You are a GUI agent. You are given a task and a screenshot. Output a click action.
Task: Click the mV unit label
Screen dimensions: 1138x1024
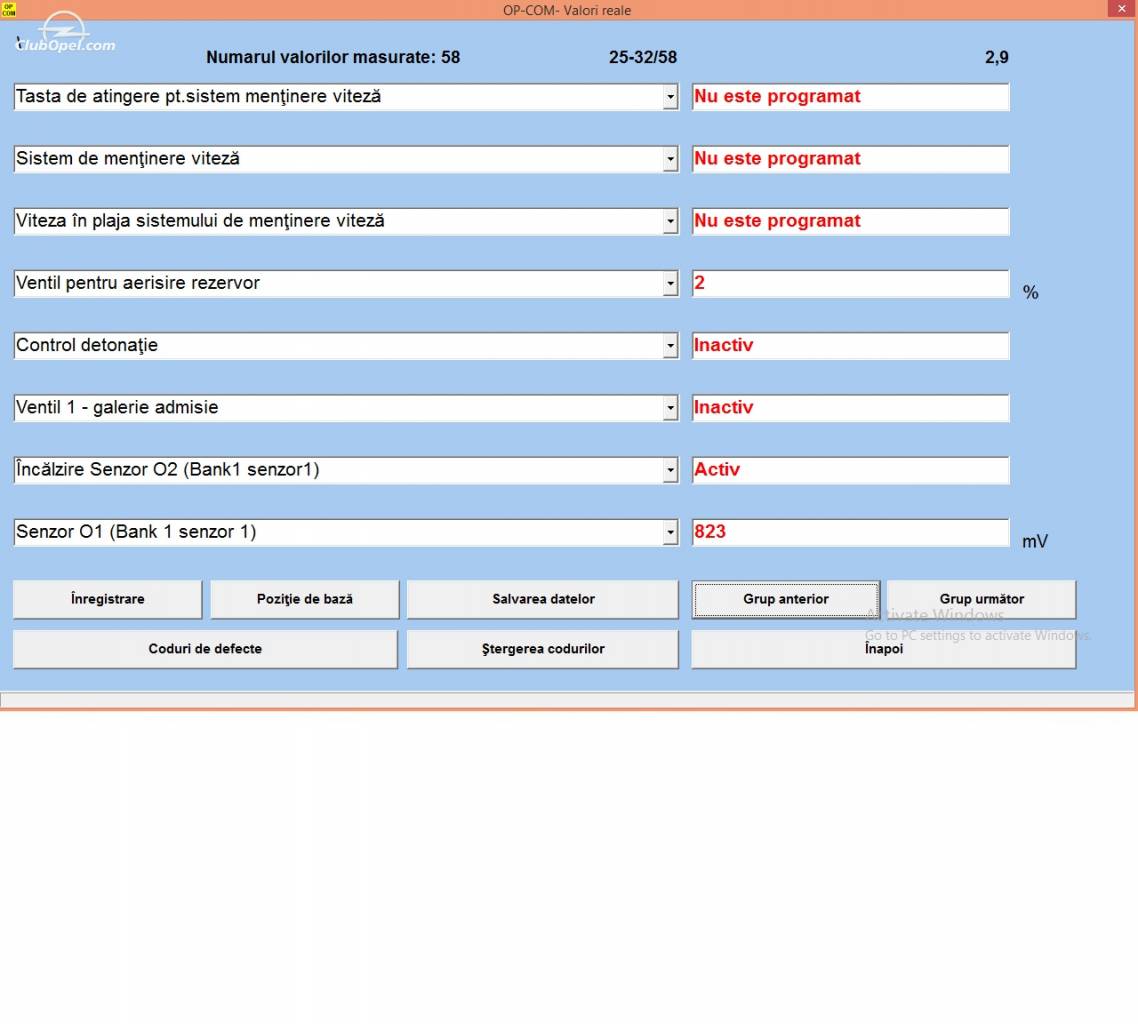(1035, 541)
